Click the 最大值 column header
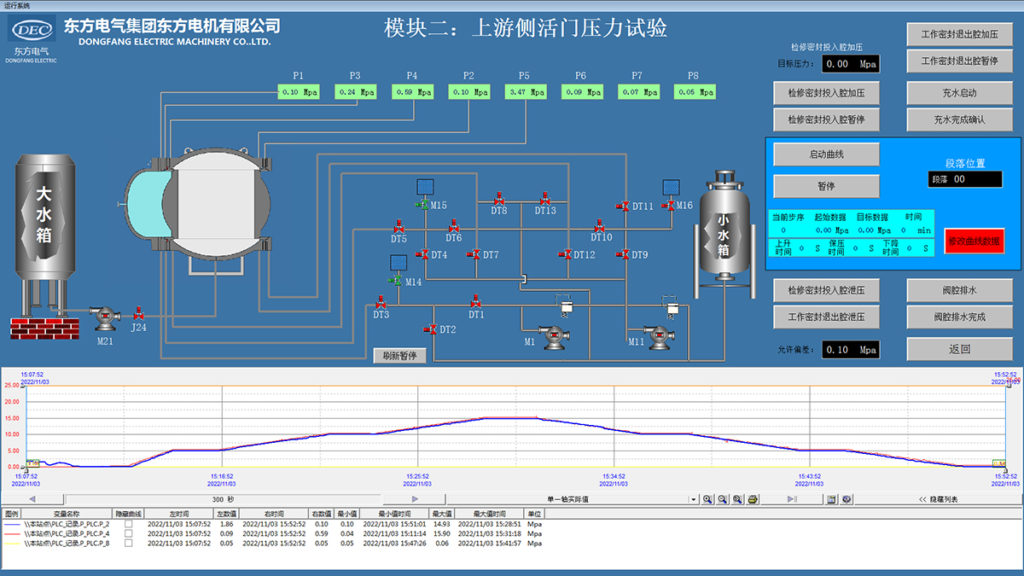This screenshot has width=1024, height=576. tap(441, 514)
